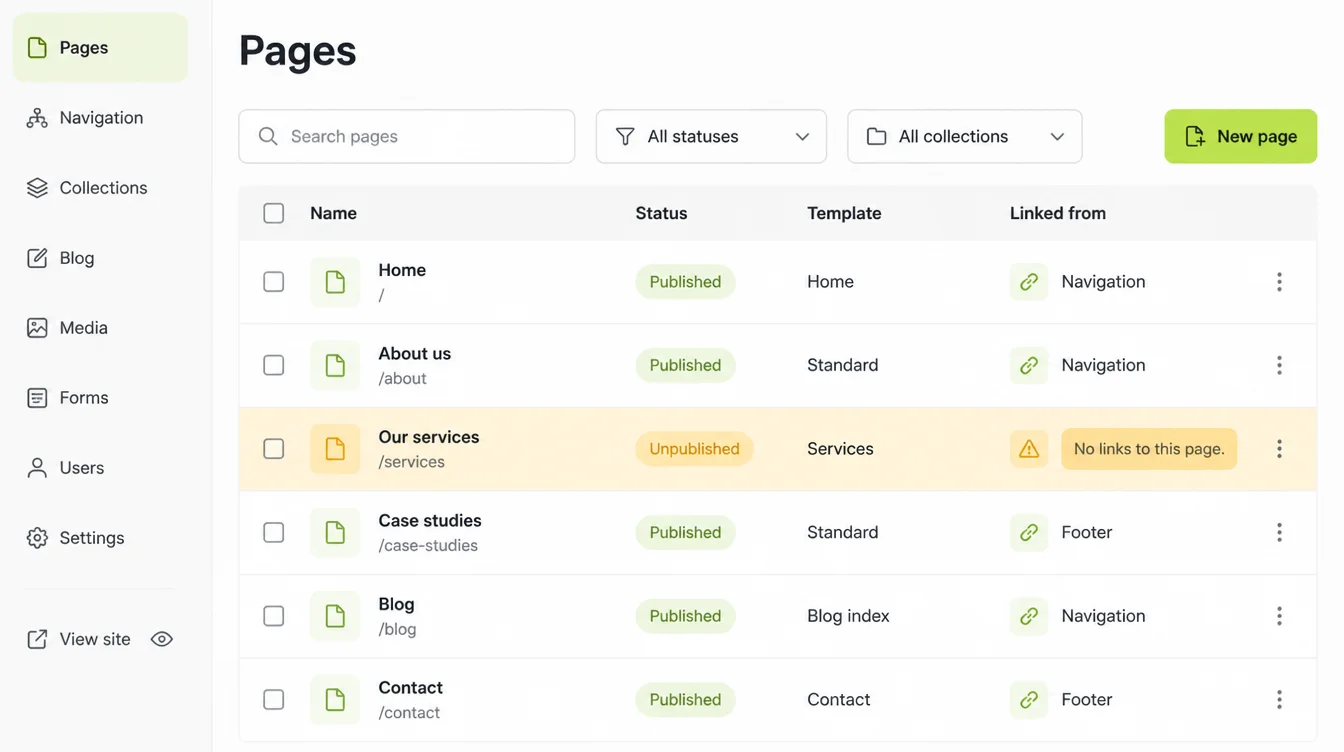Click the link icon in Contact row
This screenshot has height=752, width=1344.
[1029, 699]
